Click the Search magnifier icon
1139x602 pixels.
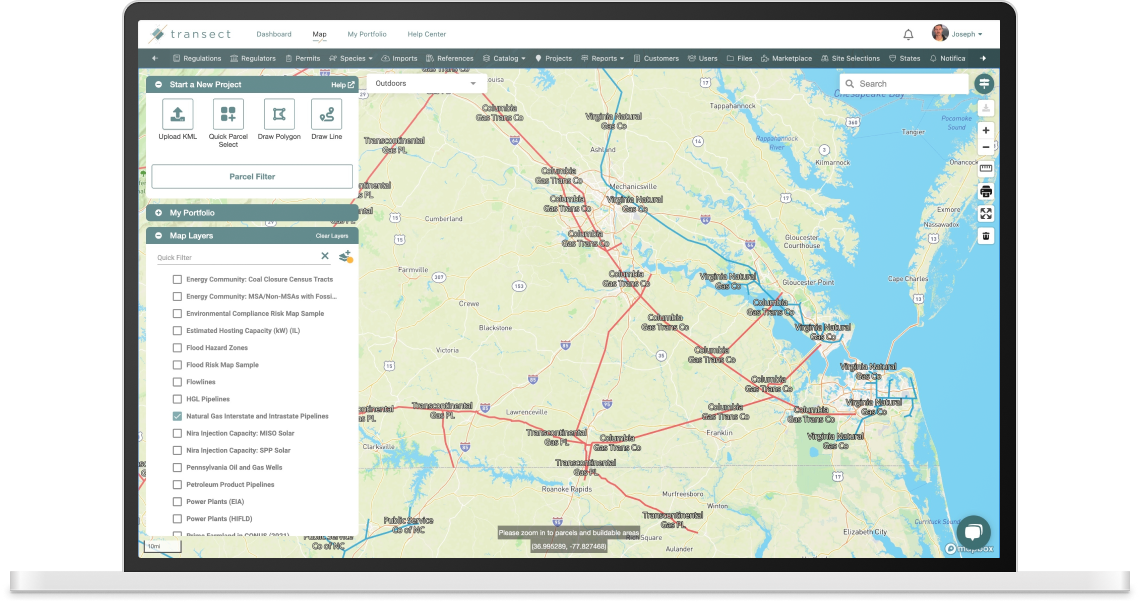click(x=849, y=84)
